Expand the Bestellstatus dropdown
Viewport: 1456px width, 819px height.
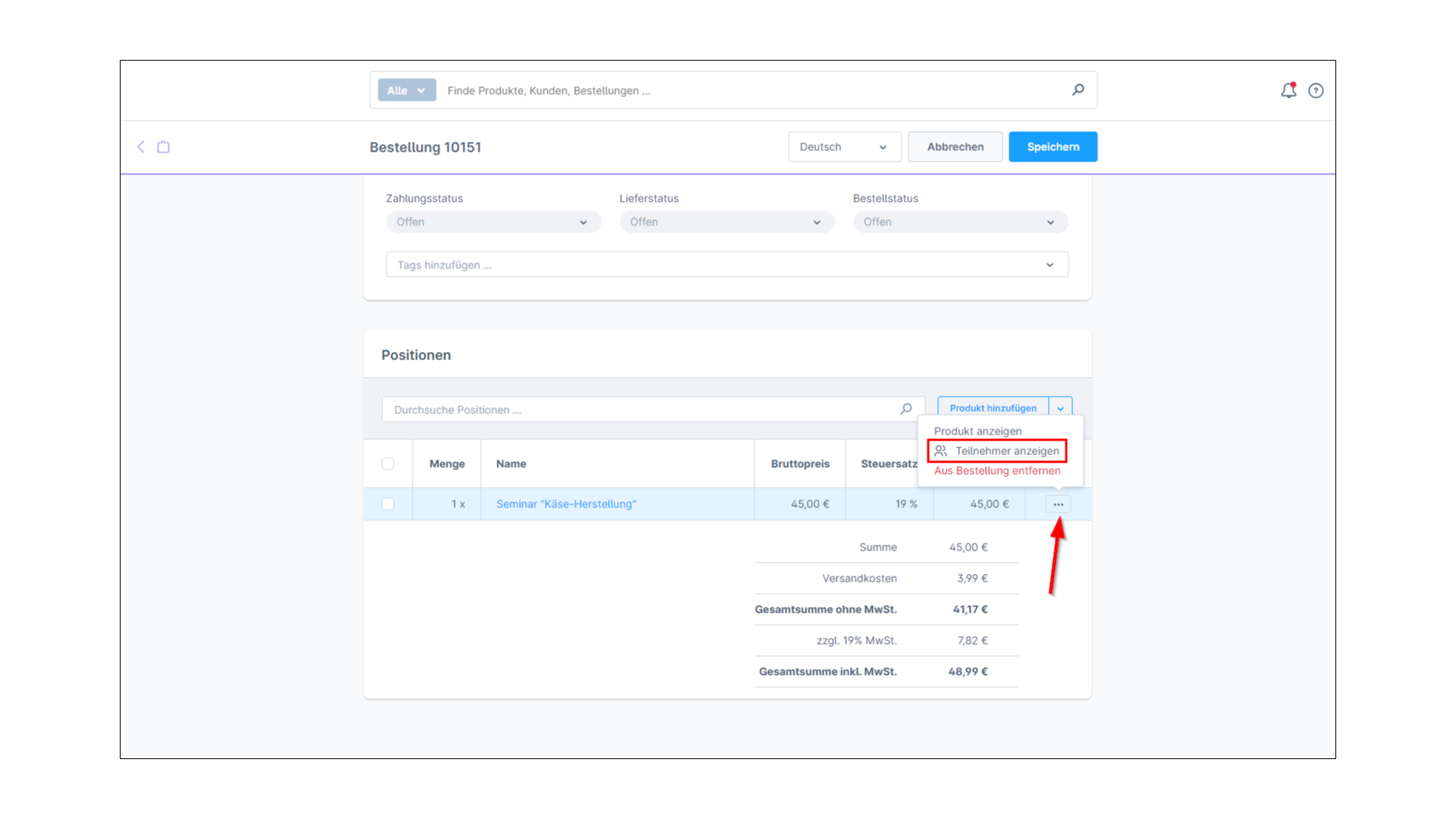coord(960,221)
